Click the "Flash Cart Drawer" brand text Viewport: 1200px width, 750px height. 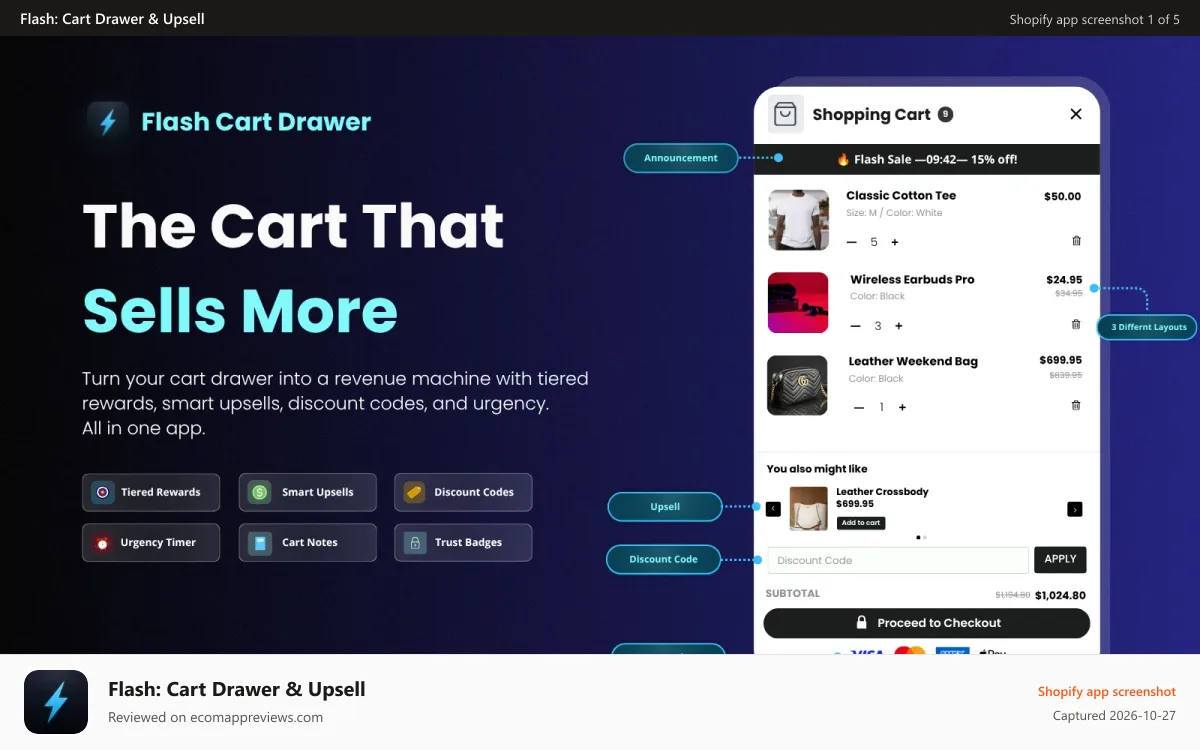(x=256, y=122)
